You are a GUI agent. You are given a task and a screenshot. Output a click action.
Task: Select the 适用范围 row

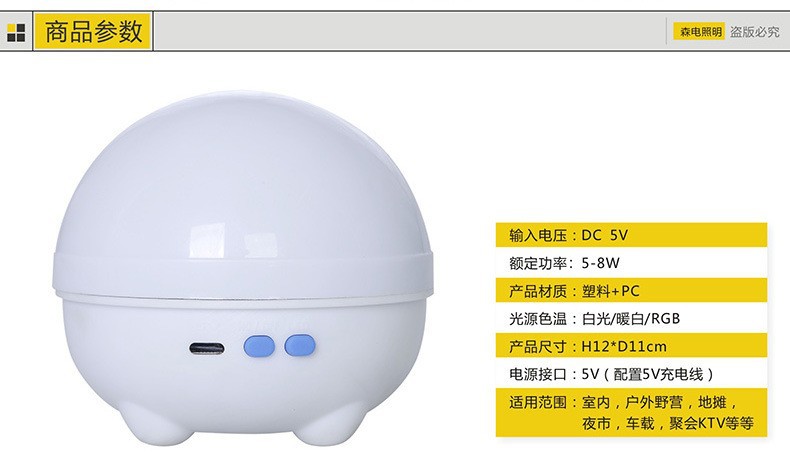tap(631, 413)
